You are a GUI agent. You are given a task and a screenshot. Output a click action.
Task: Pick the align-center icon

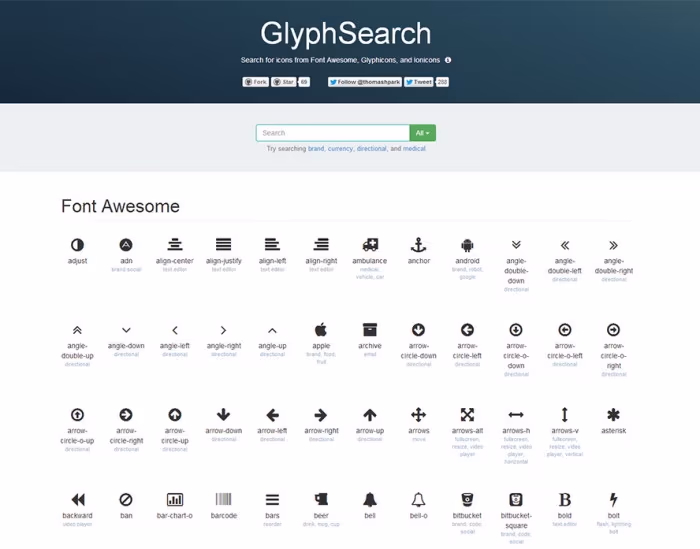[x=175, y=245]
